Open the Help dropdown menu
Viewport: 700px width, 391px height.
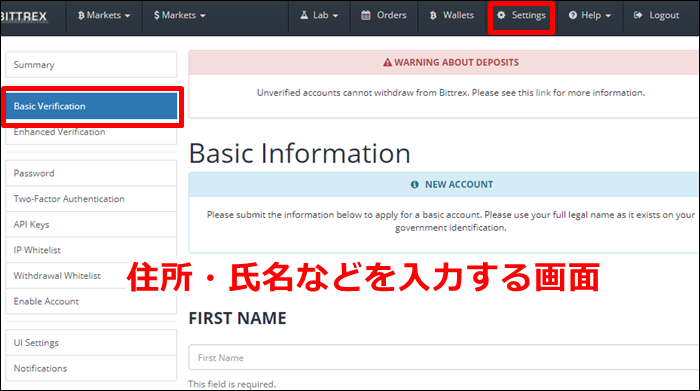tap(589, 16)
